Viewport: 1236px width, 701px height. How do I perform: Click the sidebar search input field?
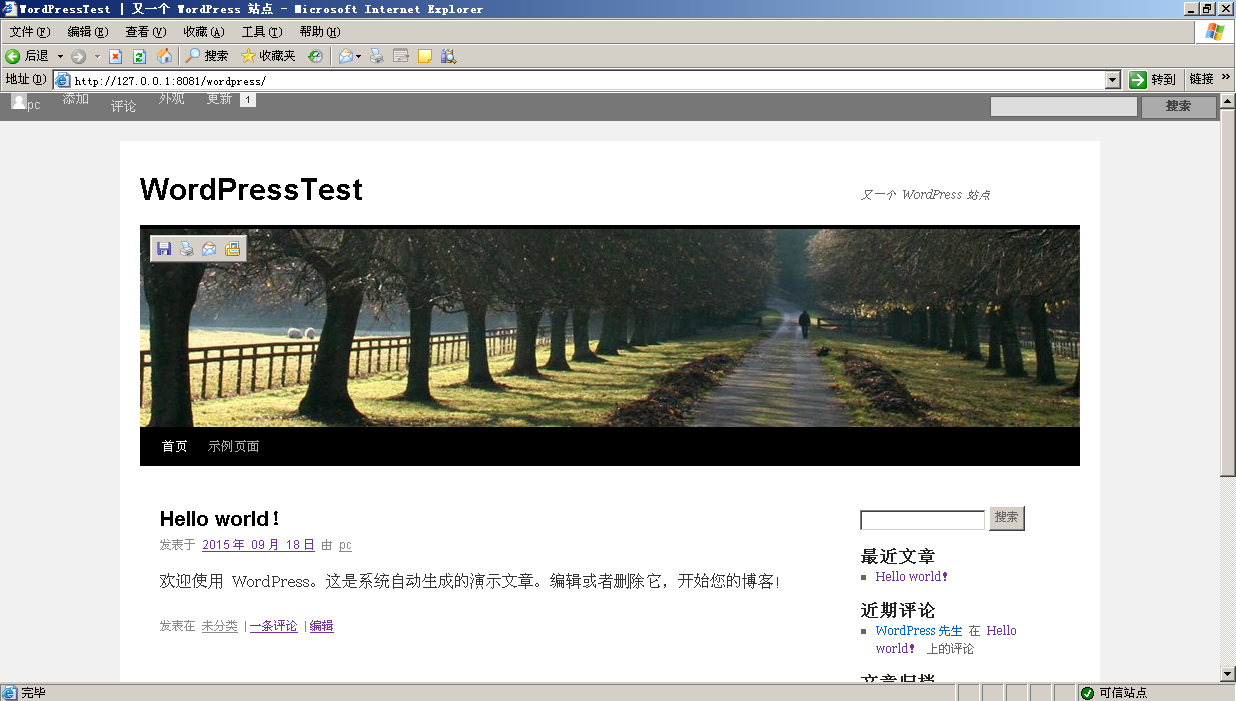[922, 520]
